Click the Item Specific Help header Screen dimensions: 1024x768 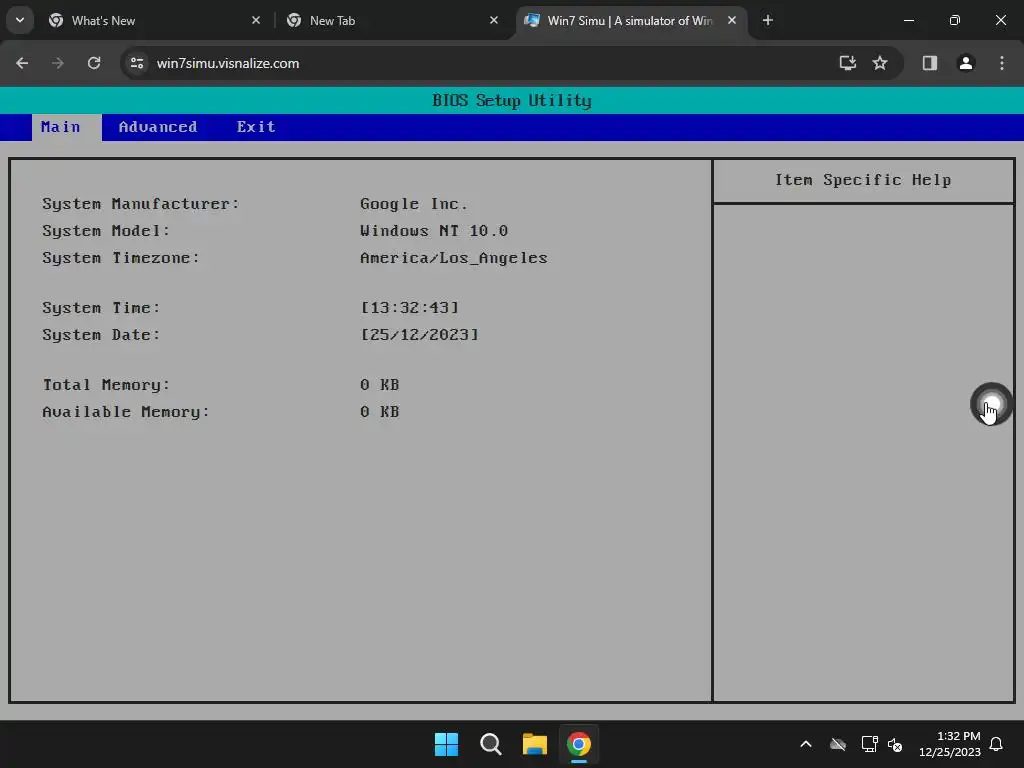coord(863,180)
